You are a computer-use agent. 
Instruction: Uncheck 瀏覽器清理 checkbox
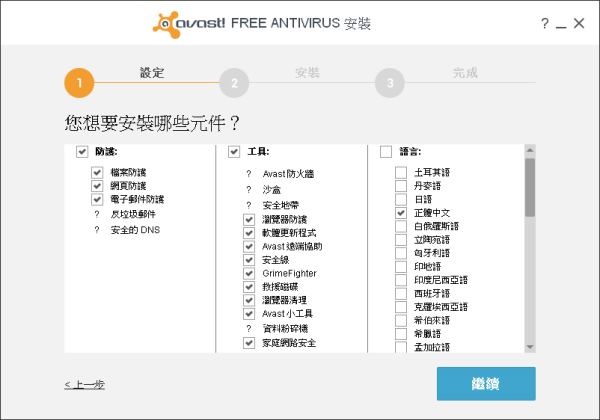point(249,300)
